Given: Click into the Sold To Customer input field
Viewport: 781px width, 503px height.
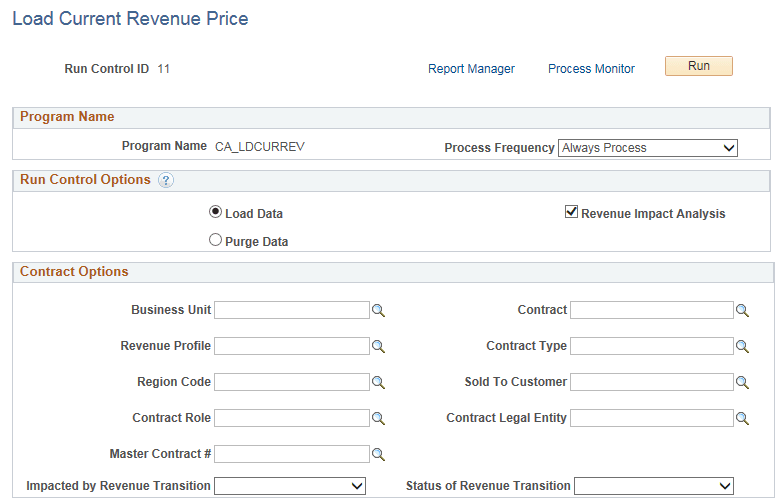Looking at the screenshot, I should (x=651, y=382).
